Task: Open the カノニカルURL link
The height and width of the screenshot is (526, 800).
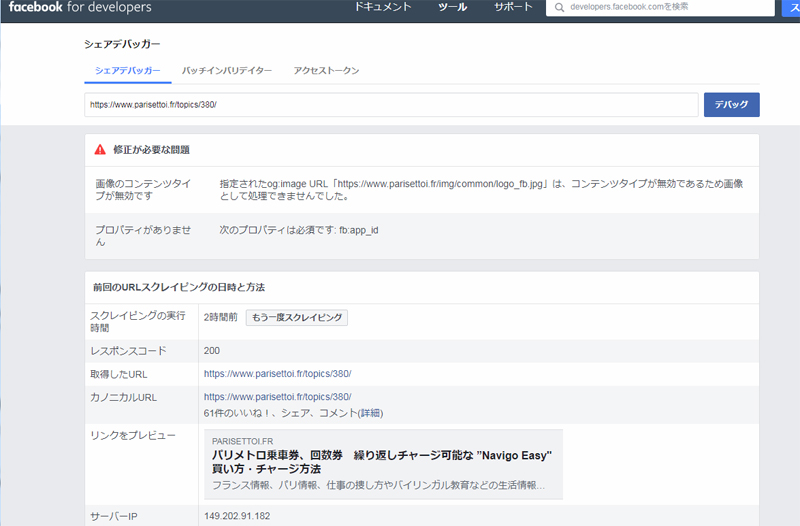Action: point(278,396)
